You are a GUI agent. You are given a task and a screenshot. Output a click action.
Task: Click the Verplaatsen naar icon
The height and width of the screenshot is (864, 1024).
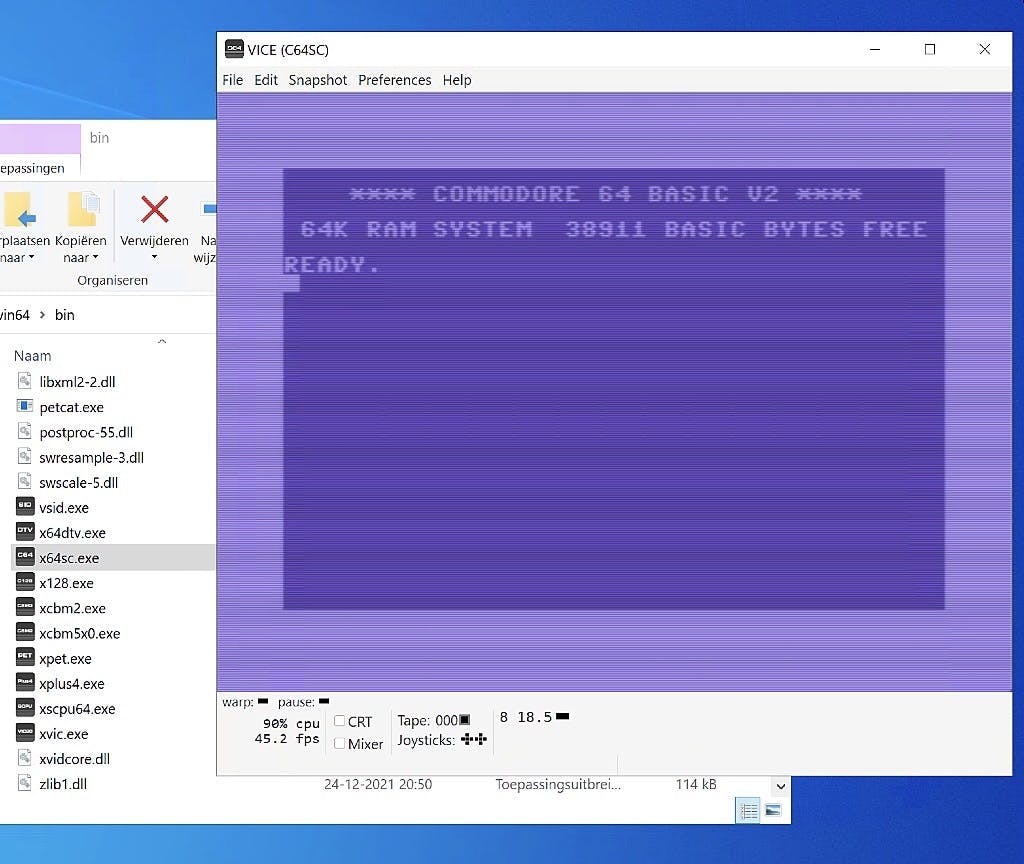point(19,210)
